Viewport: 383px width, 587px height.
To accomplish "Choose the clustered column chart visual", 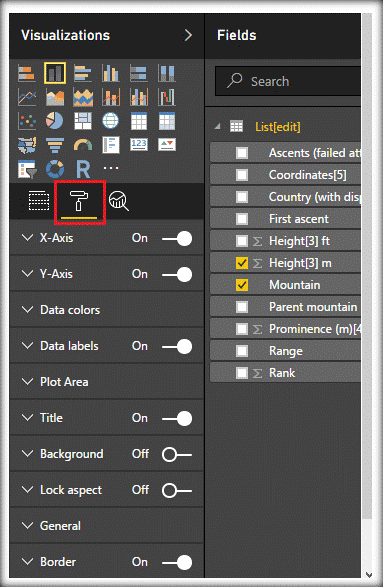I will [111, 73].
